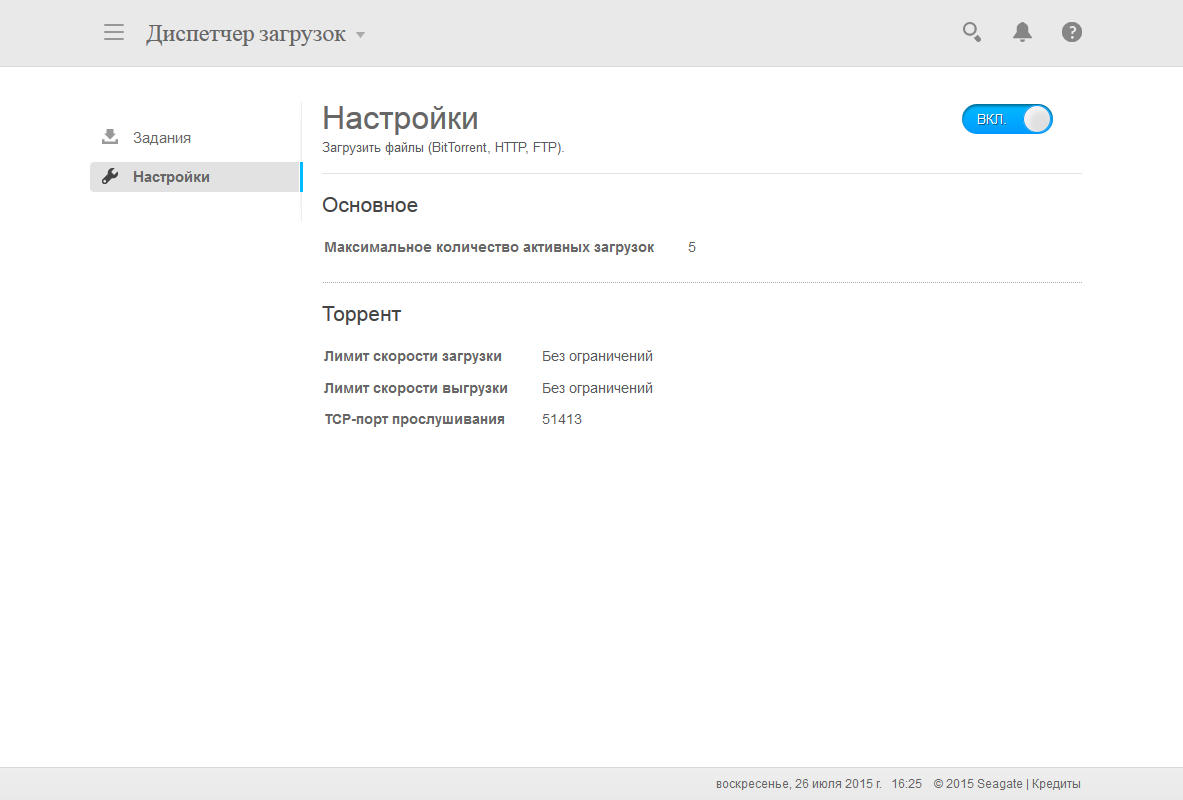1183x800 pixels.
Task: Click the Торрент section heading
Action: (x=361, y=314)
